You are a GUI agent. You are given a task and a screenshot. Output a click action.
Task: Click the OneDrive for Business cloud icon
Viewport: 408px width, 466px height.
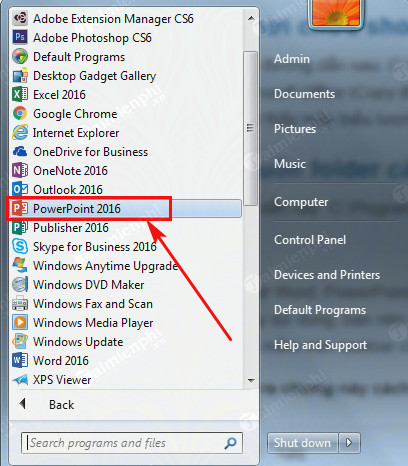coord(20,151)
